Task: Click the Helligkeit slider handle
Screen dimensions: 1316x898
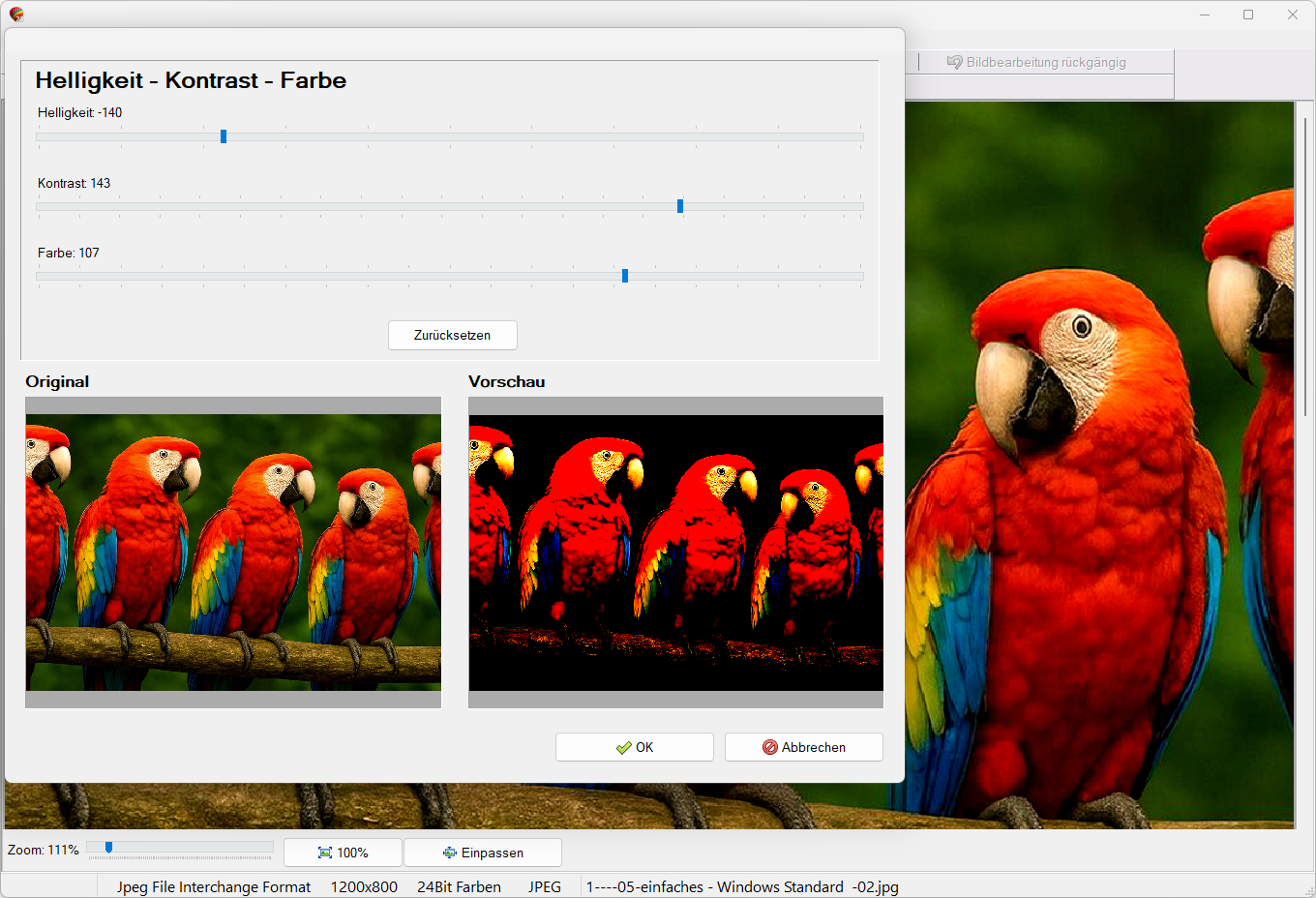Action: [224, 136]
